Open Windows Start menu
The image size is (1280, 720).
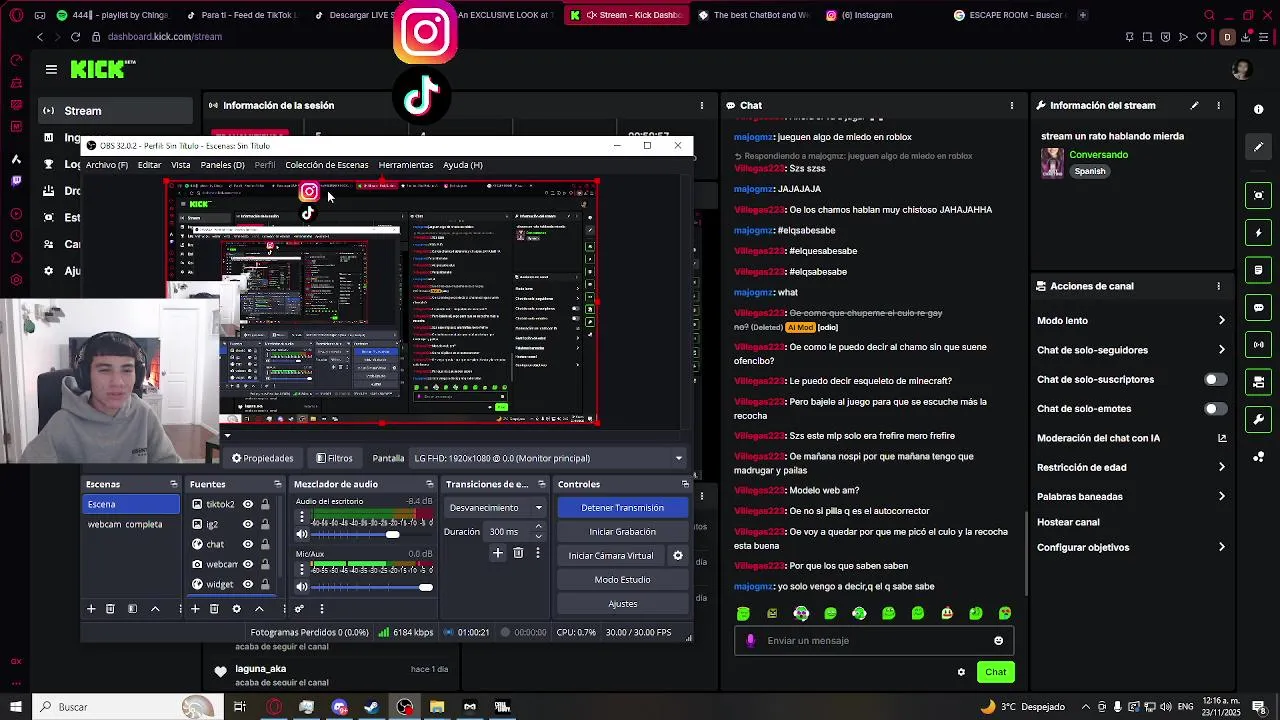15,707
